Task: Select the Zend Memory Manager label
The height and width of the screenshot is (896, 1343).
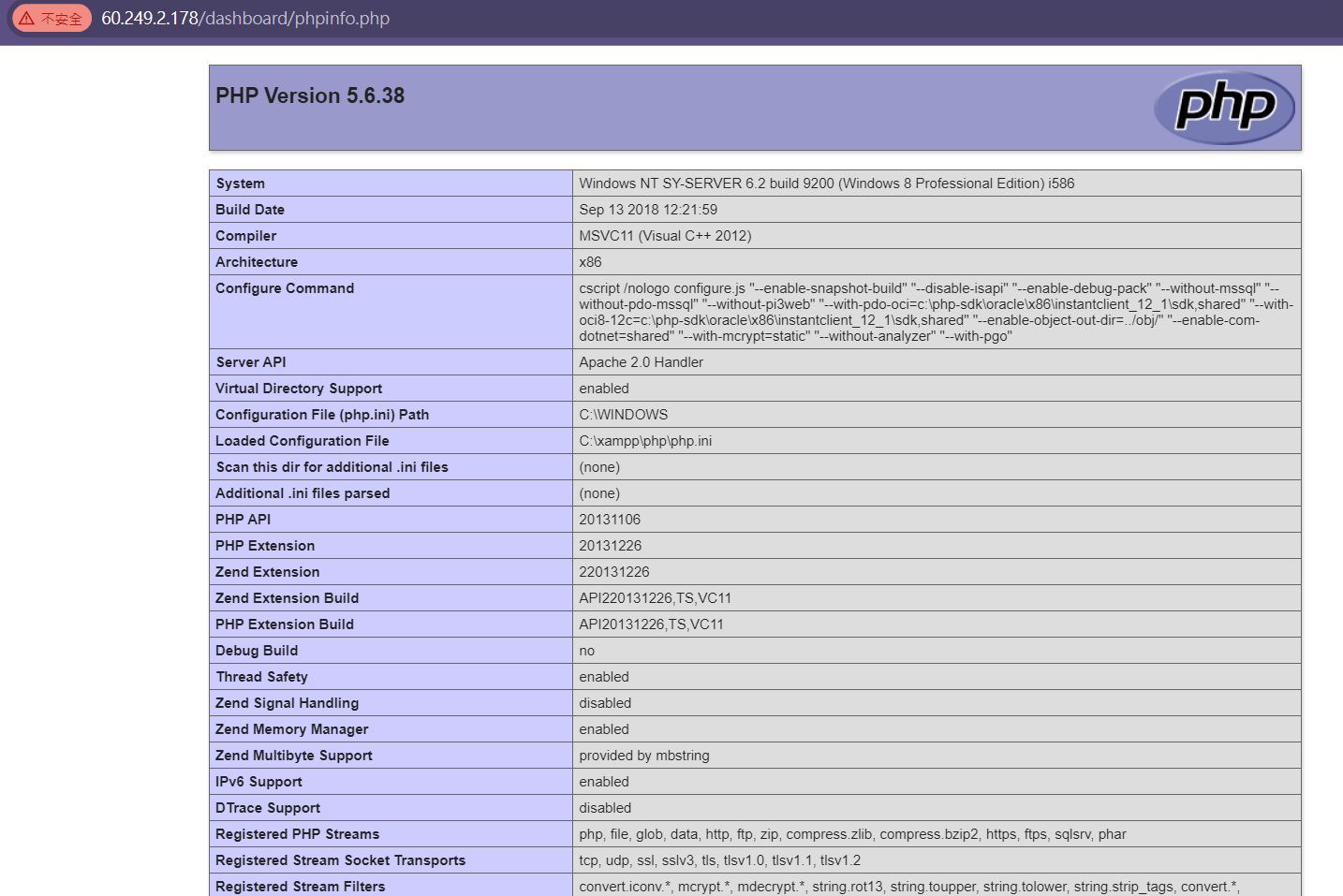Action: point(292,729)
